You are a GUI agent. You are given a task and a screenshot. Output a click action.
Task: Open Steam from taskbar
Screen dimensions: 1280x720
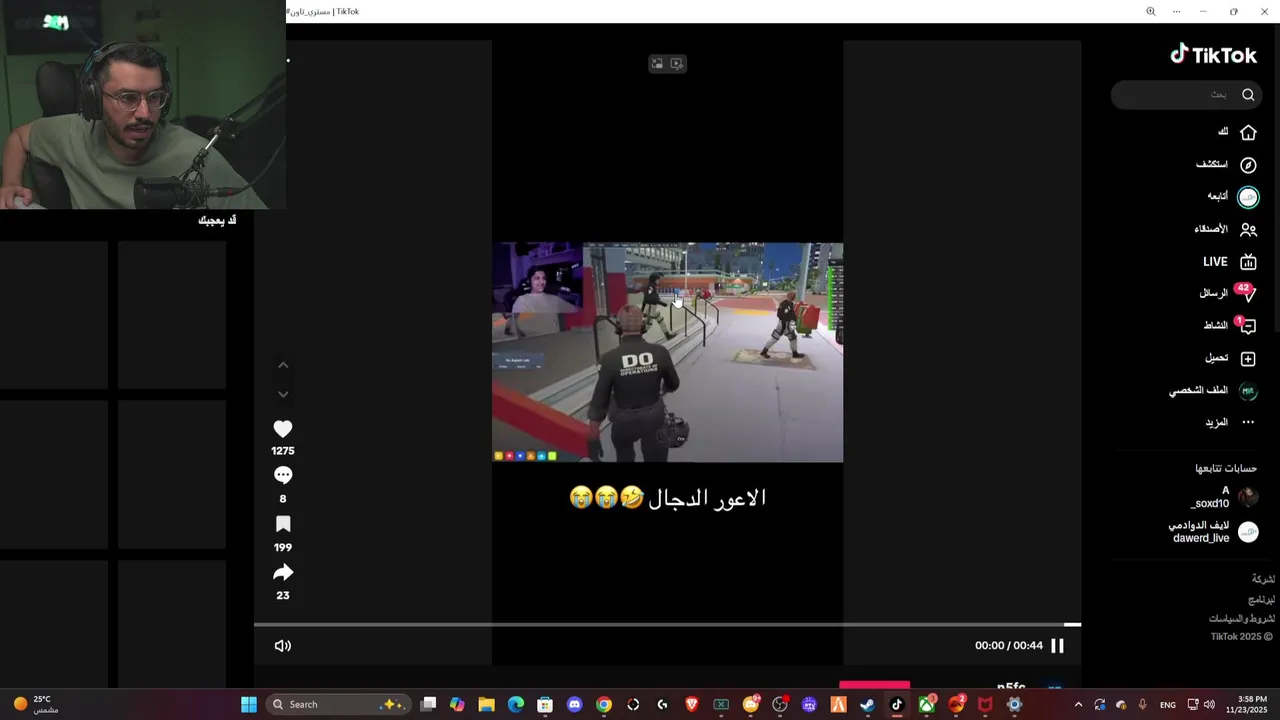(867, 705)
